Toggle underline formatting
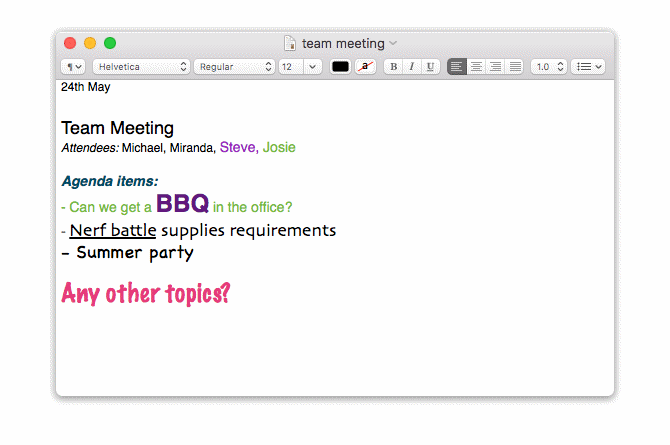The image size is (670, 445). click(430, 67)
